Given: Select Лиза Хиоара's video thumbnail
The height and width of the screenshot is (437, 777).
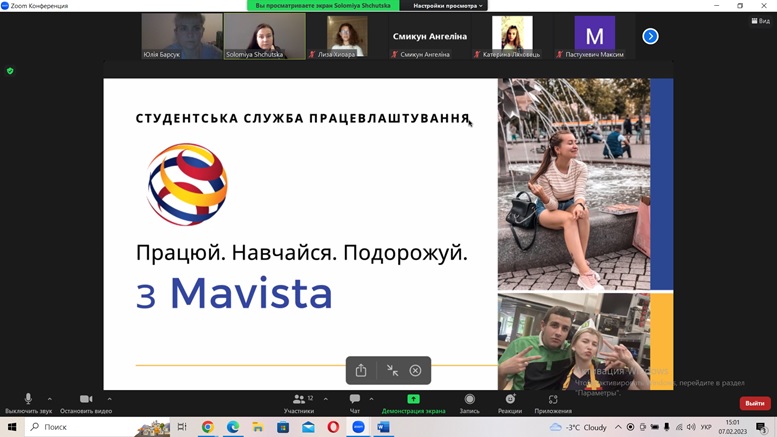Looking at the screenshot, I should pos(347,36).
